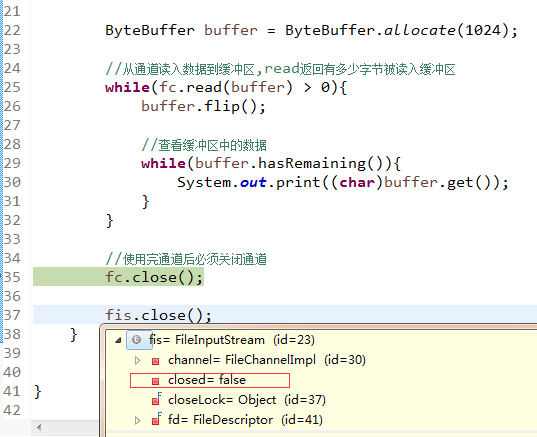537x437 pixels.
Task: Click the hasRemaining method call on line 29
Action: click(x=312, y=163)
